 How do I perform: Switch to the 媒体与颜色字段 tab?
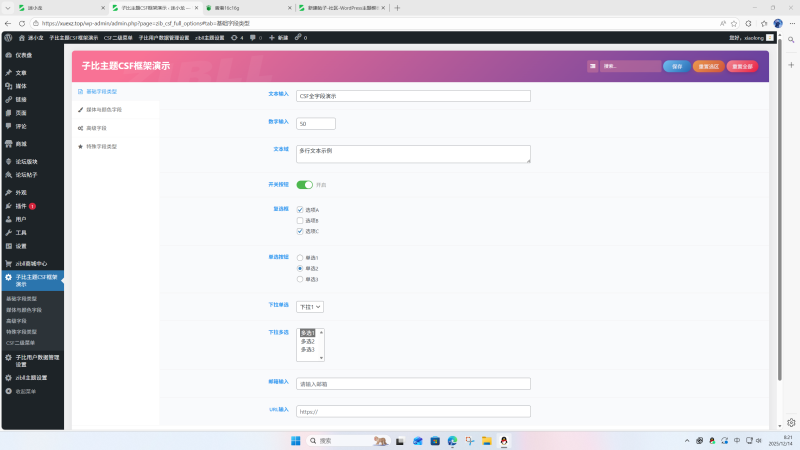coord(103,109)
